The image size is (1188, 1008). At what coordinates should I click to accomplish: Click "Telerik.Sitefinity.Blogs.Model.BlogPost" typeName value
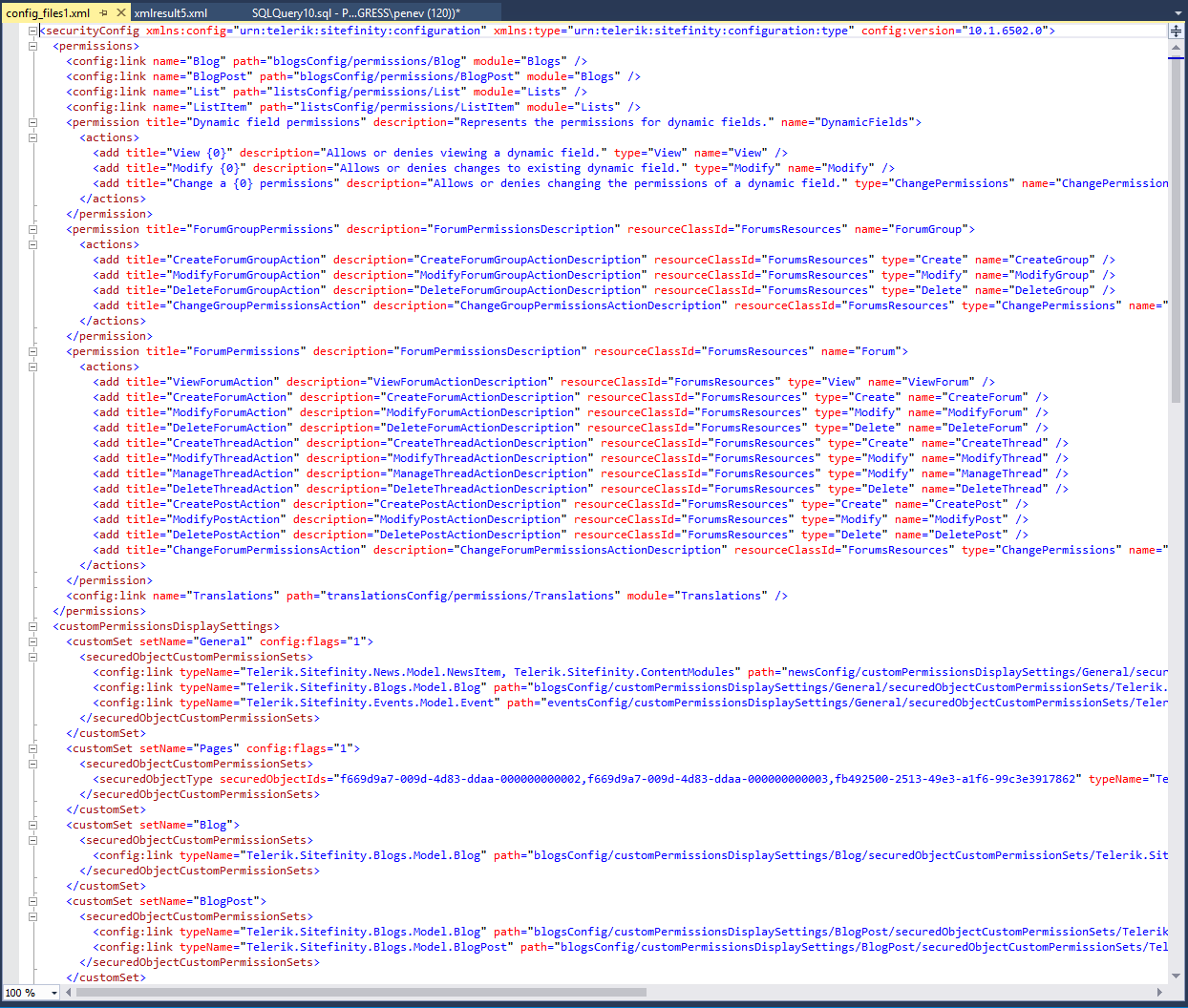[377, 947]
